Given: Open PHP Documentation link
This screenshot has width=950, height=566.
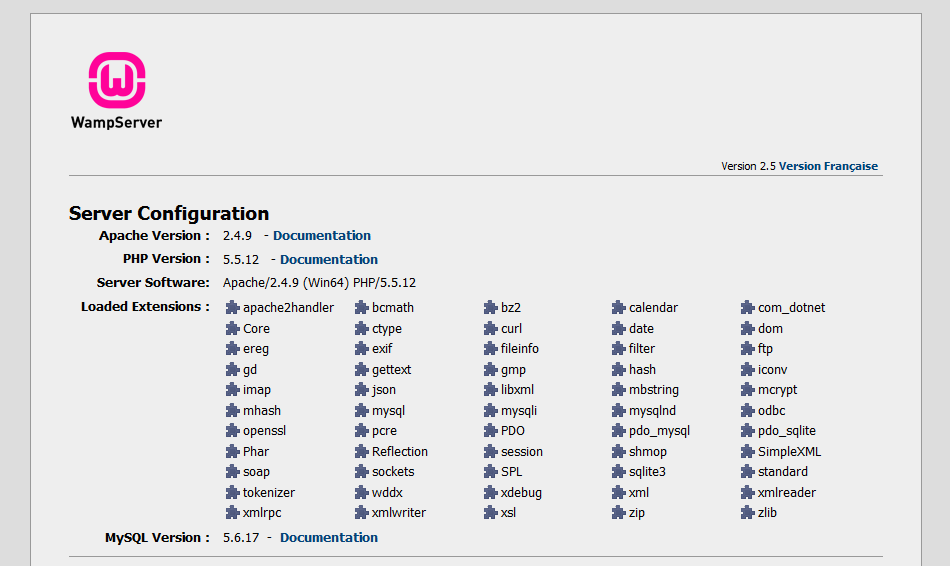Looking at the screenshot, I should pos(328,259).
